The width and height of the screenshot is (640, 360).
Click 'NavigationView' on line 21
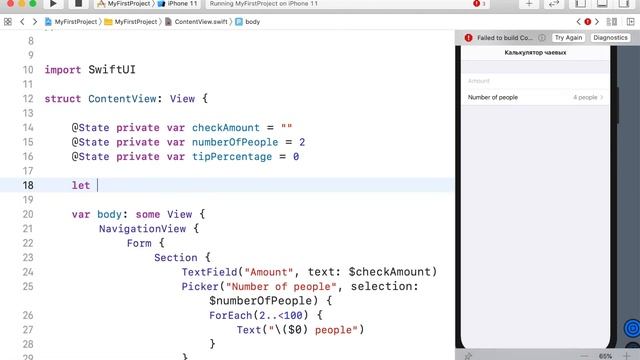[142, 229]
